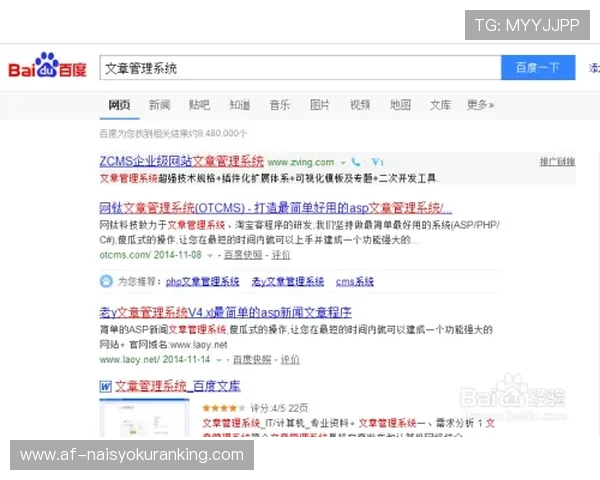
Task: Switch to the 视频 tab
Action: [360, 104]
